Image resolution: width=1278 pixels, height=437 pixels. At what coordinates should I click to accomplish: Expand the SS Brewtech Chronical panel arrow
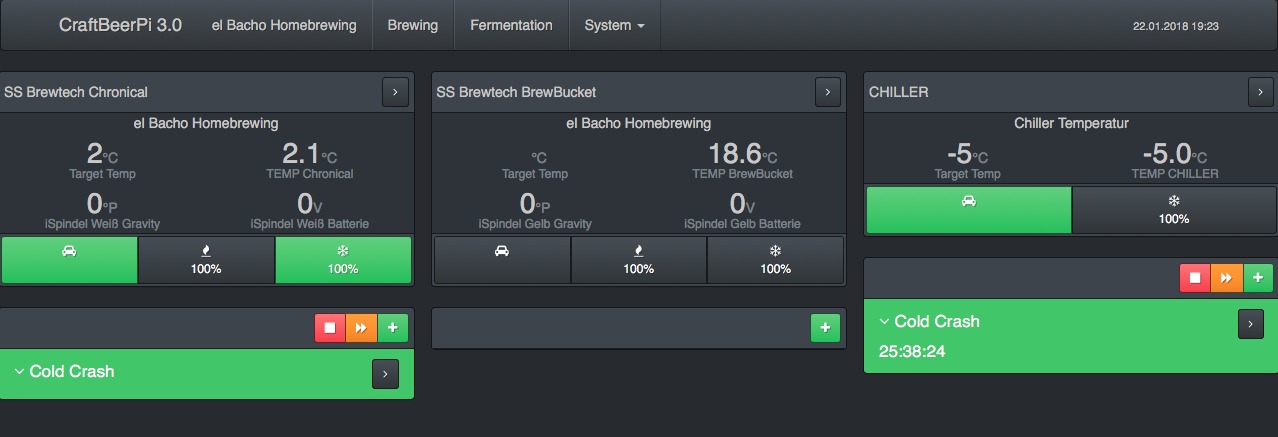pos(395,92)
